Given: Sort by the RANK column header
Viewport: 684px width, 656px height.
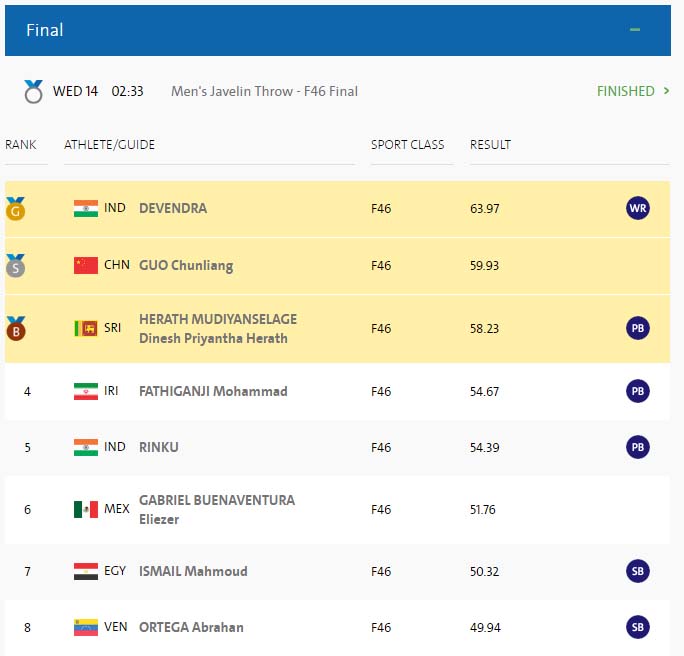Looking at the screenshot, I should click(x=21, y=145).
